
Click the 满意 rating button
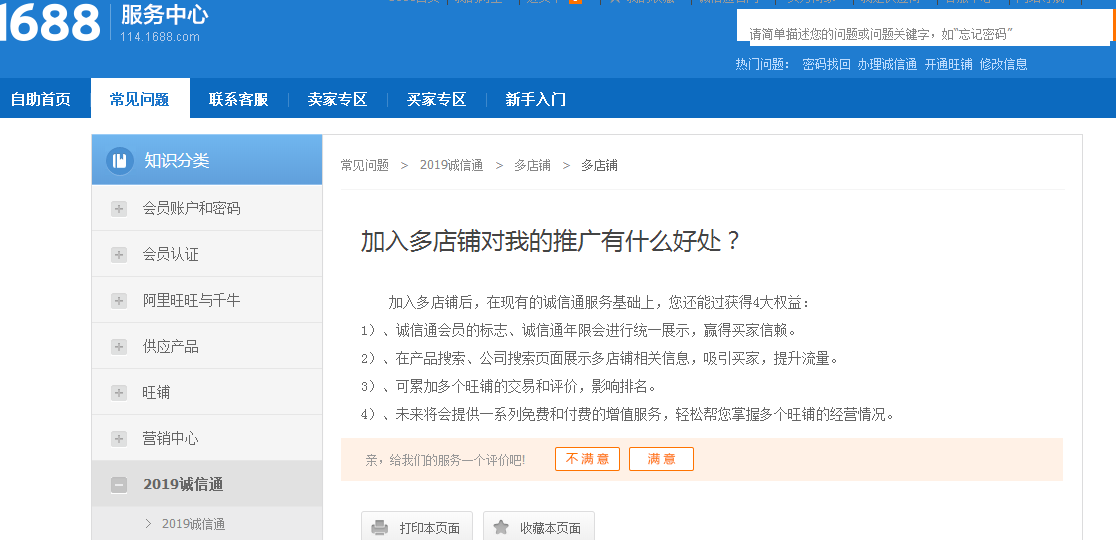(x=661, y=459)
